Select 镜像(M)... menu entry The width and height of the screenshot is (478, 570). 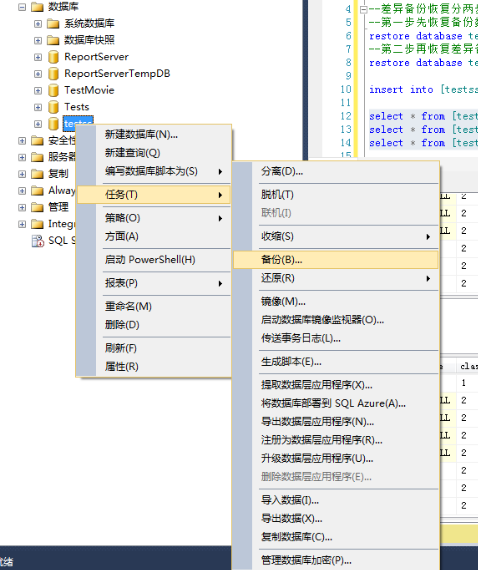336,302
